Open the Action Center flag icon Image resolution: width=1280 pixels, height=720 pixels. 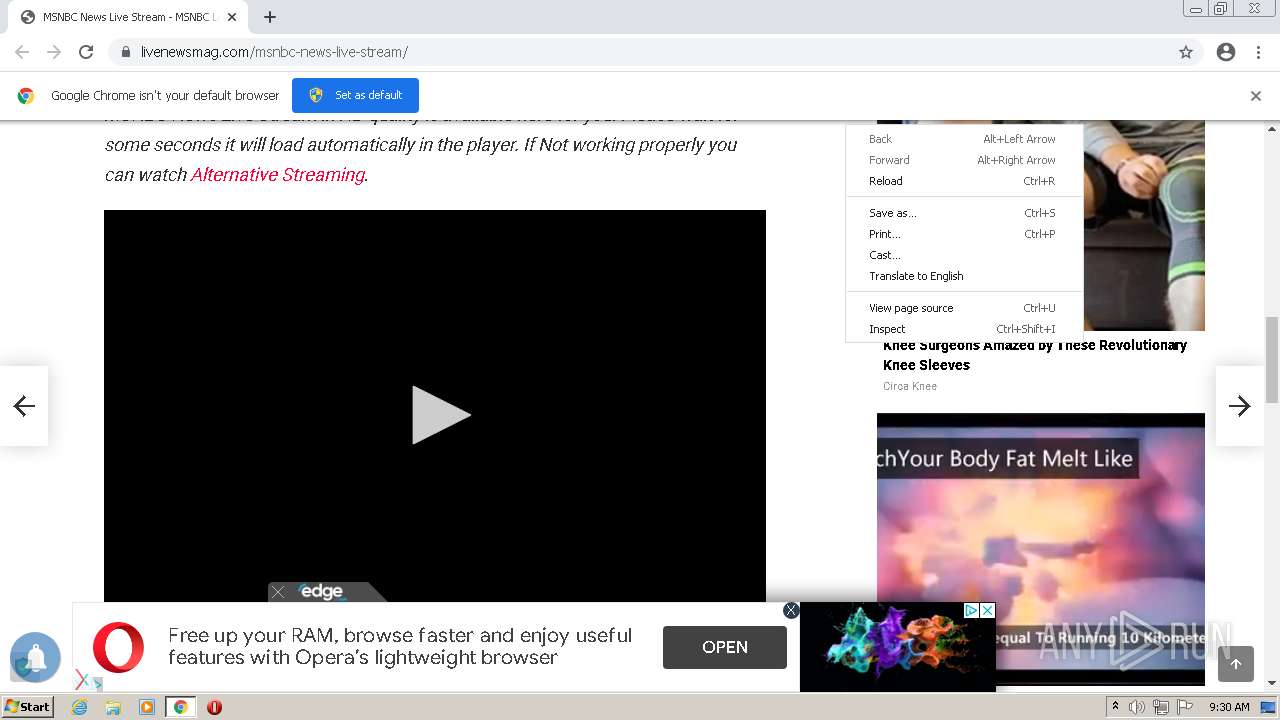pyautogui.click(x=1185, y=707)
